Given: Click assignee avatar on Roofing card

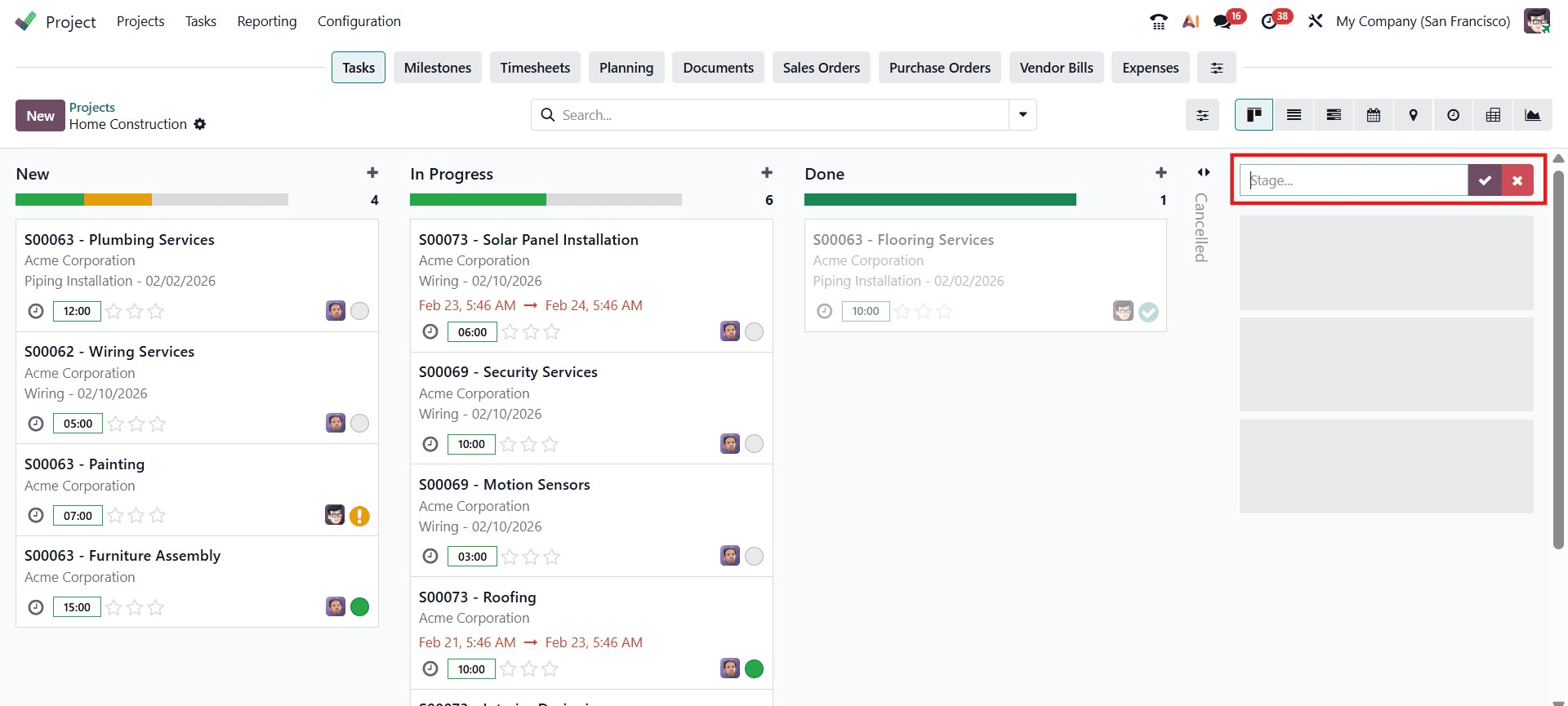Looking at the screenshot, I should pyautogui.click(x=730, y=668).
